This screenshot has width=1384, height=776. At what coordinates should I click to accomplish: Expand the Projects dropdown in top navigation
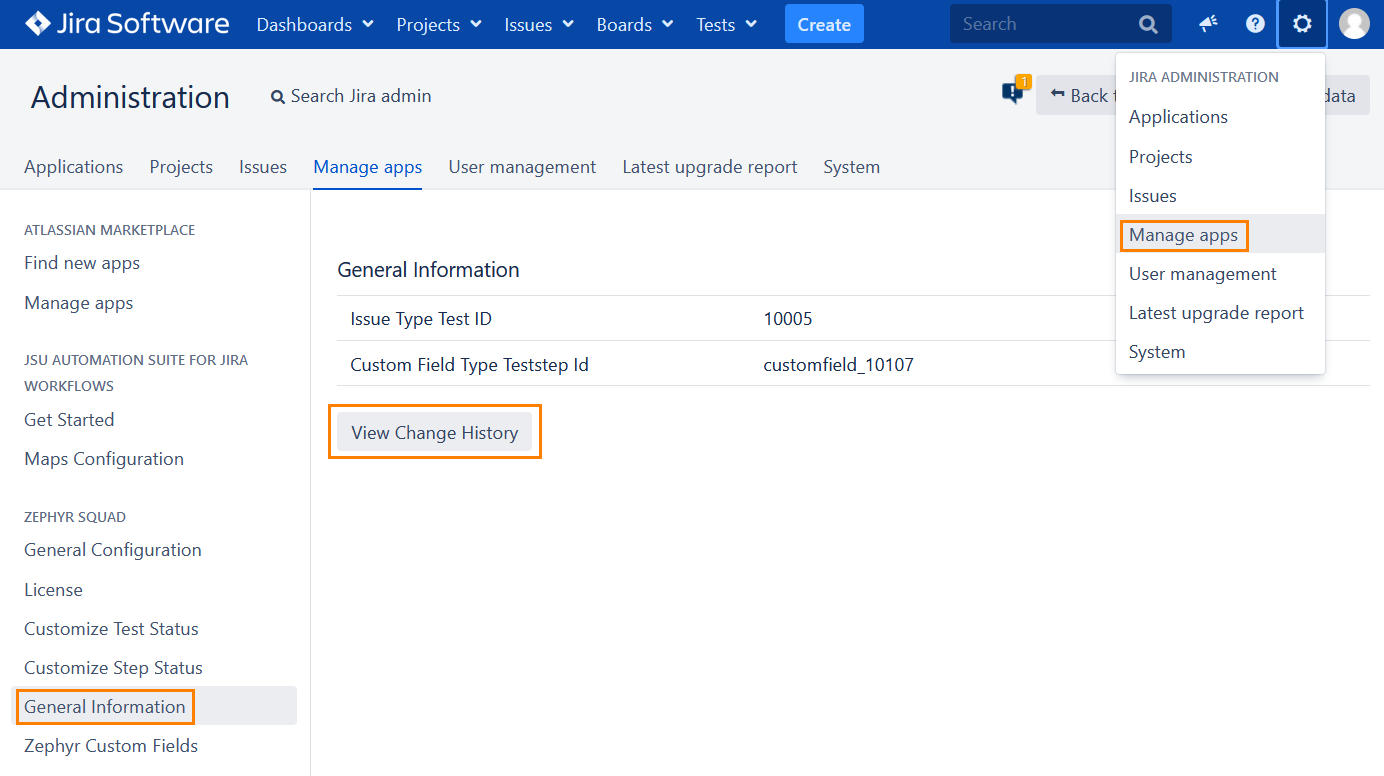click(439, 24)
